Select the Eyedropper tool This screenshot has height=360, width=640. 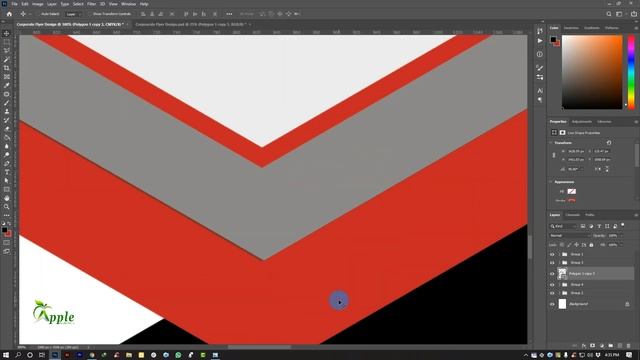pos(7,85)
